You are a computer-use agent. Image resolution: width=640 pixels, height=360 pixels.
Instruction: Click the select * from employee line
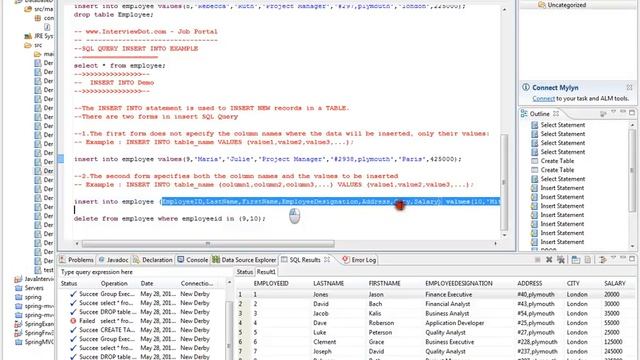click(x=120, y=66)
